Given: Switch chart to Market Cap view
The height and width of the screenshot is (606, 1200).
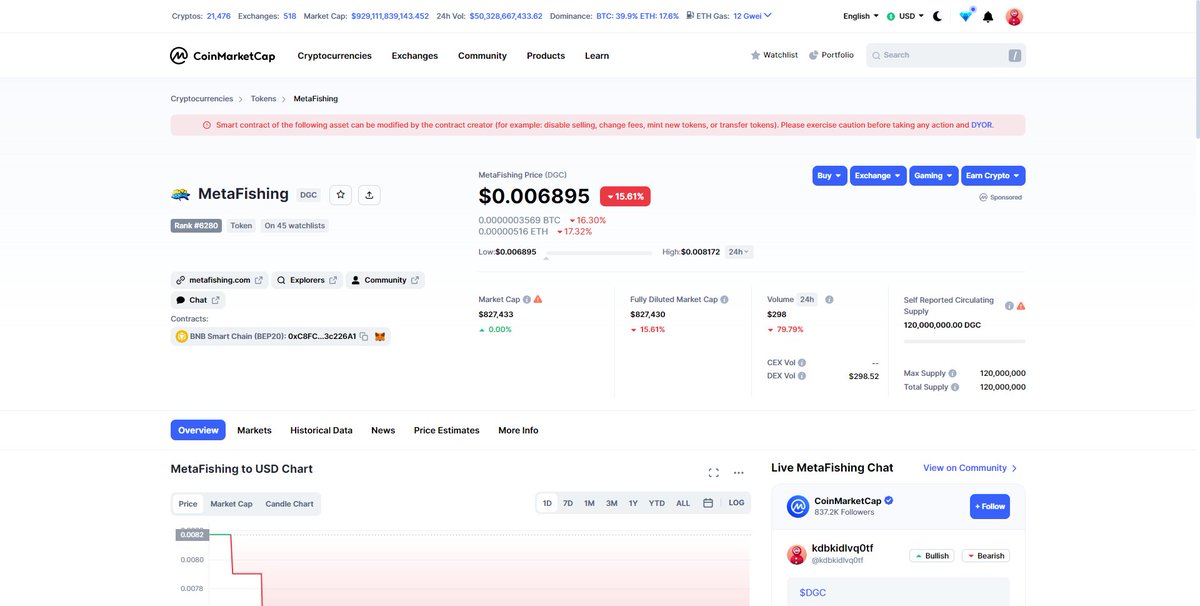Looking at the screenshot, I should pyautogui.click(x=231, y=504).
